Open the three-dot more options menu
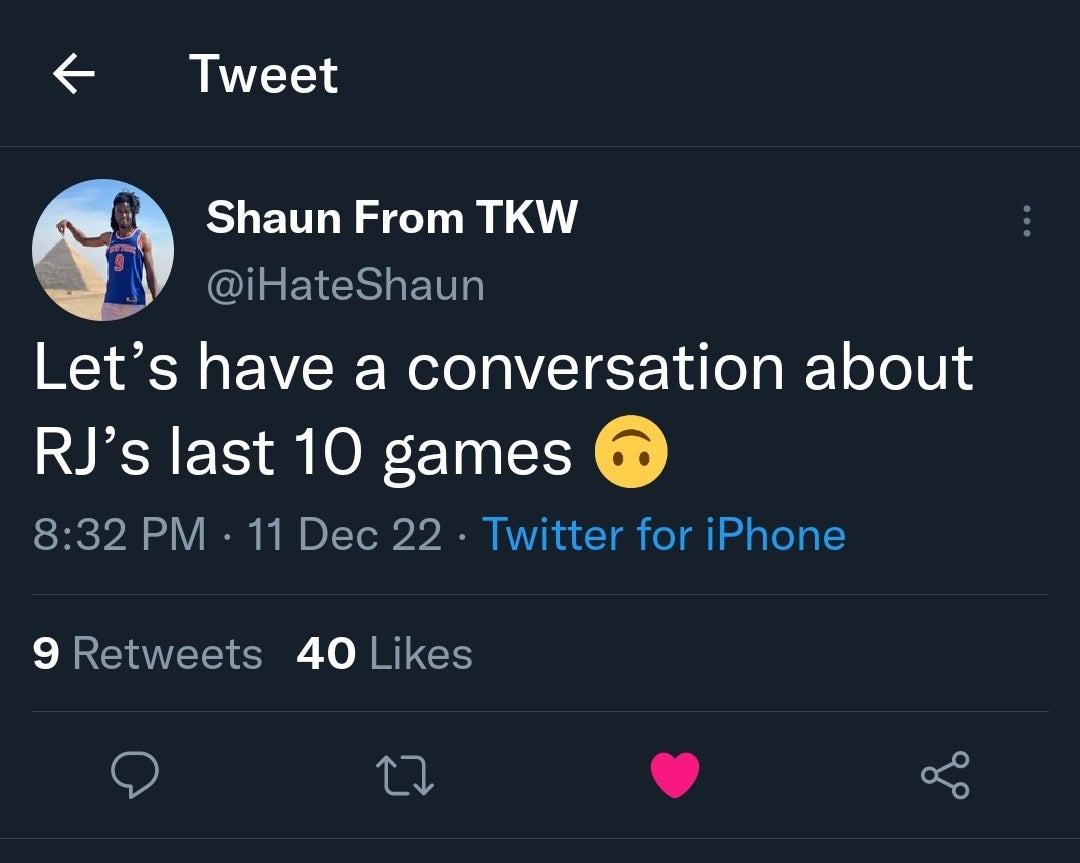The image size is (1080, 863). tap(1026, 221)
